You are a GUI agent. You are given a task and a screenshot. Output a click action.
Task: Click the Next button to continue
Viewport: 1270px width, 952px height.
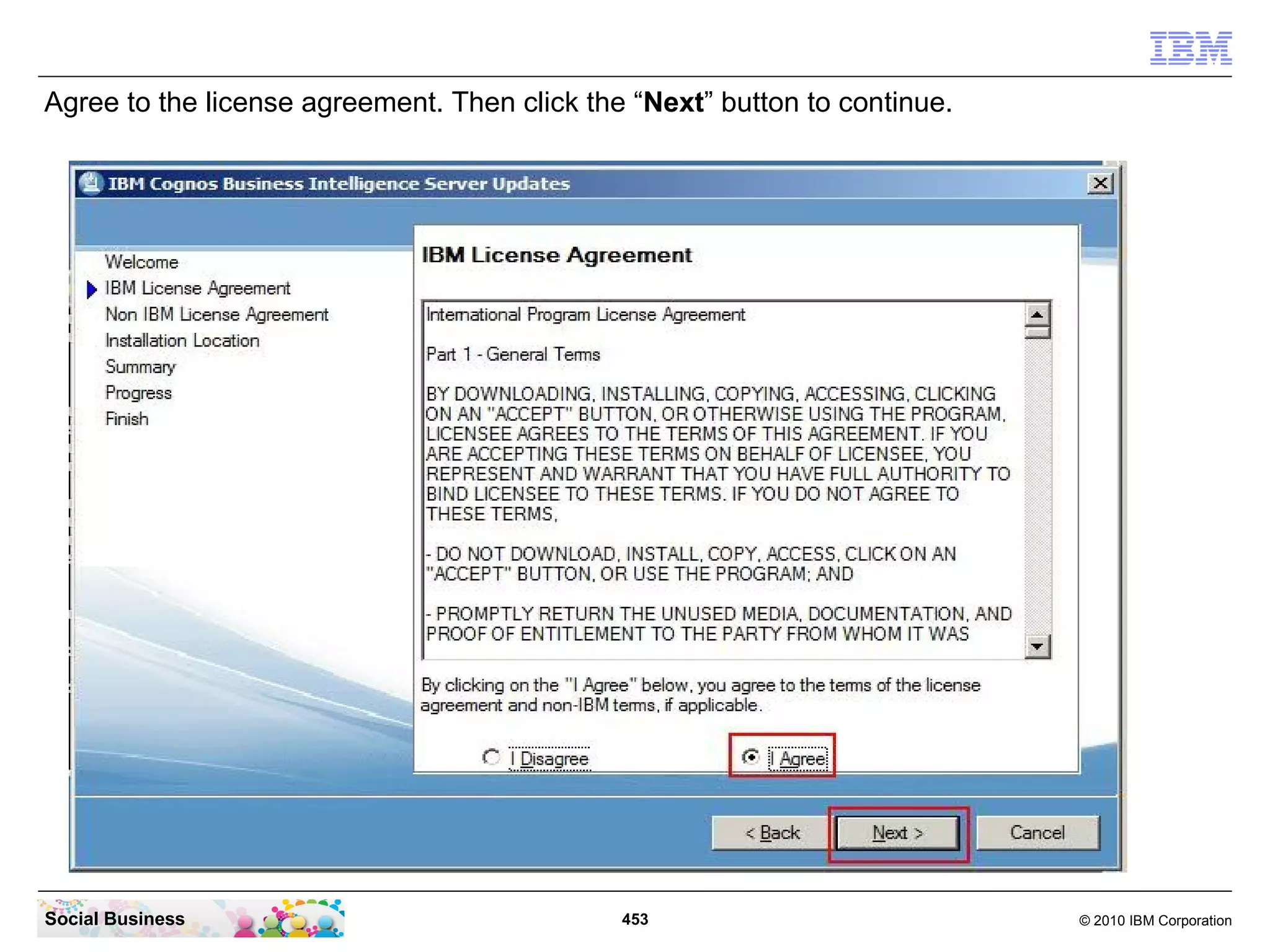tap(897, 832)
